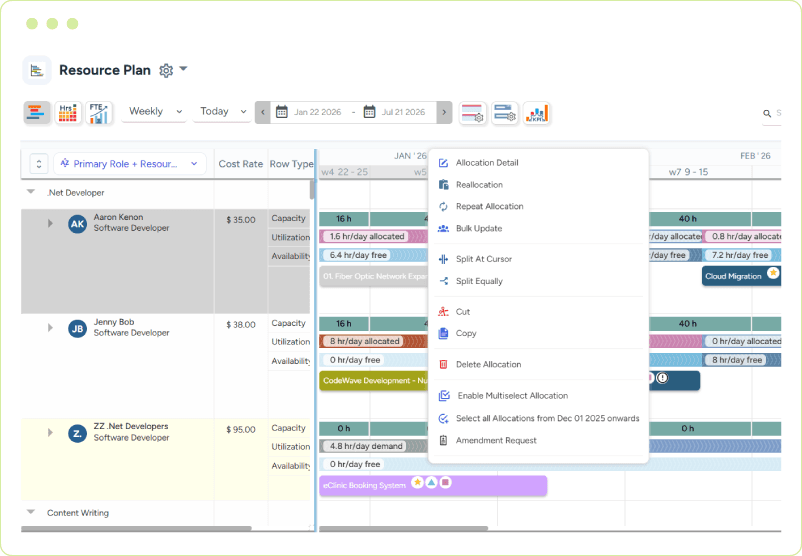Click the $ 95.00 cost rate cell

[x=241, y=430]
